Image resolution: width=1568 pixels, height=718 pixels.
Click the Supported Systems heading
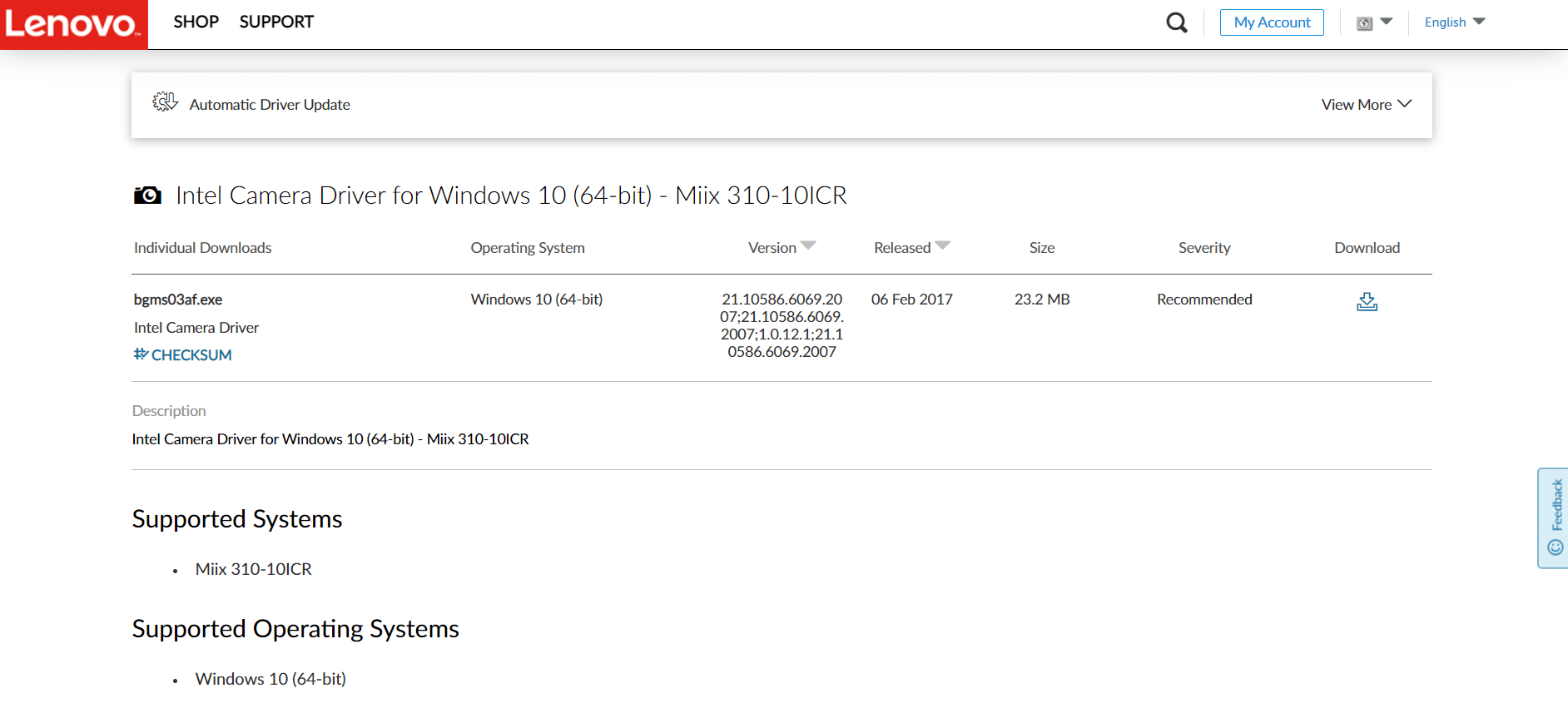click(x=237, y=519)
